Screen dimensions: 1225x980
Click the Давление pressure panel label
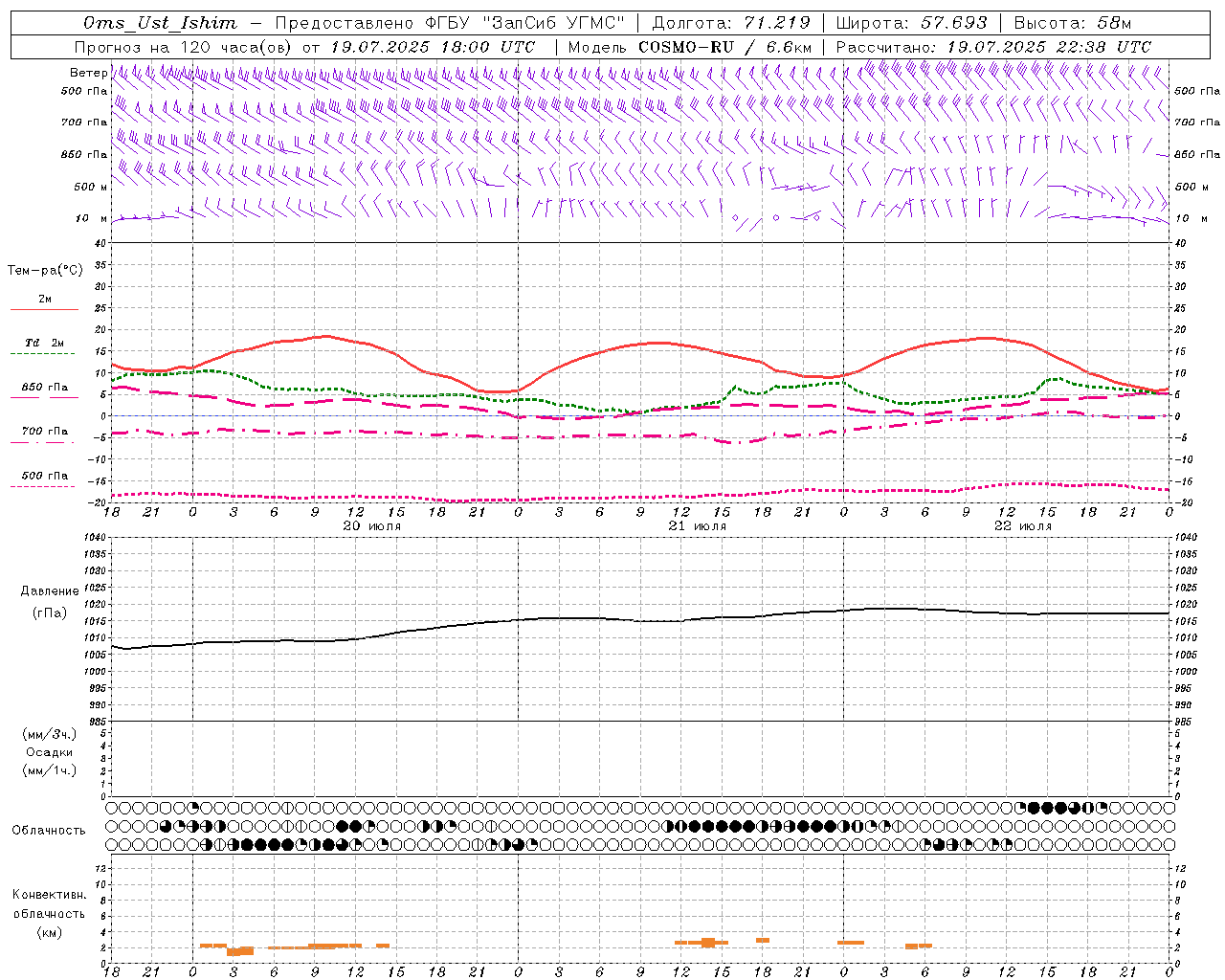[50, 591]
